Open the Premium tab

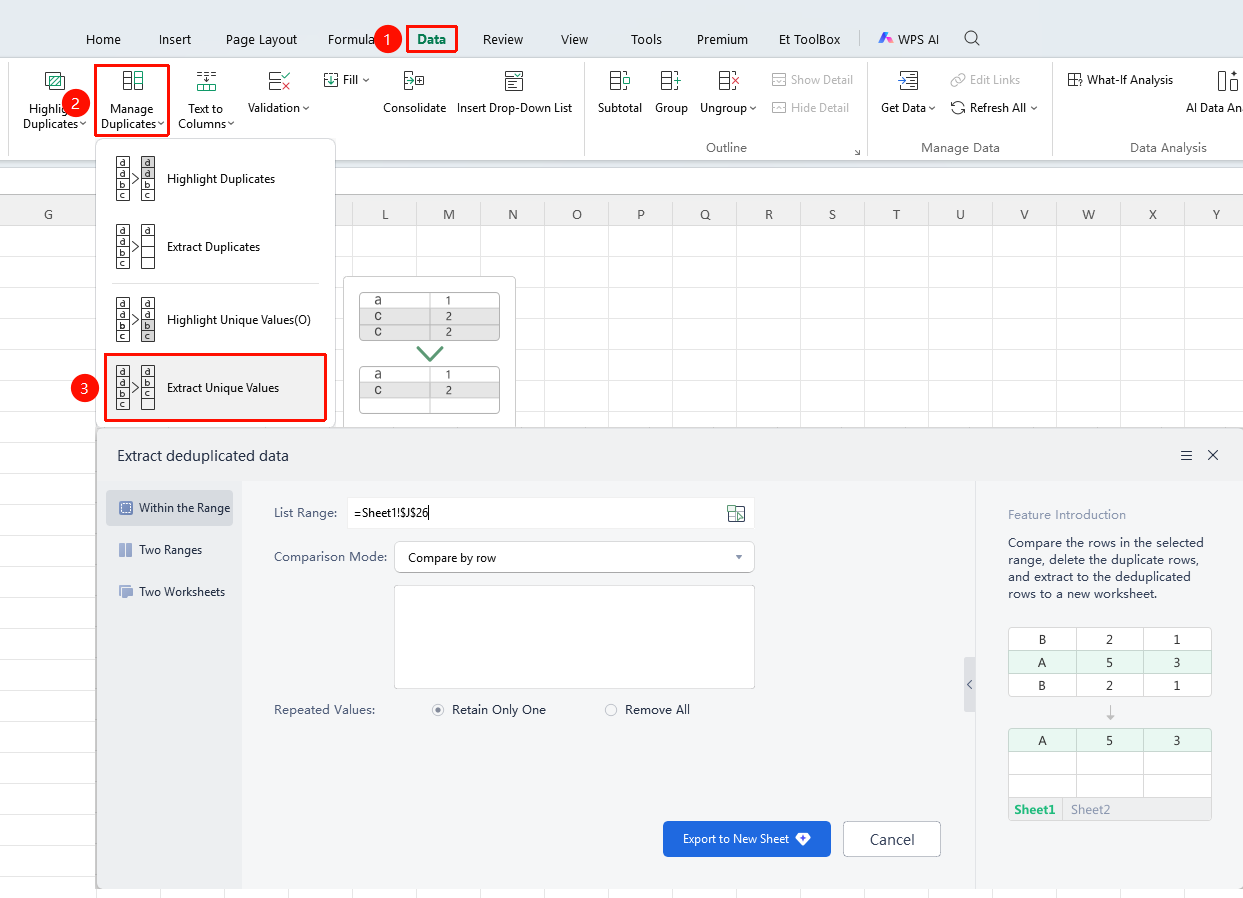(x=722, y=40)
